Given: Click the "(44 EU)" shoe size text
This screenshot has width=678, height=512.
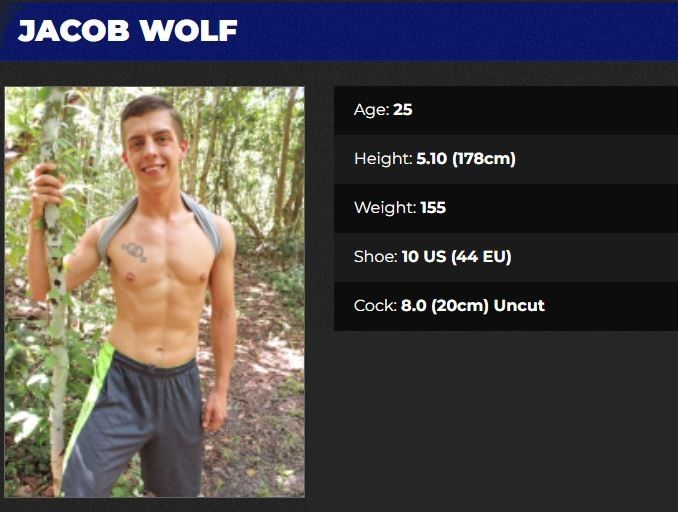Looking at the screenshot, I should click(x=481, y=256).
